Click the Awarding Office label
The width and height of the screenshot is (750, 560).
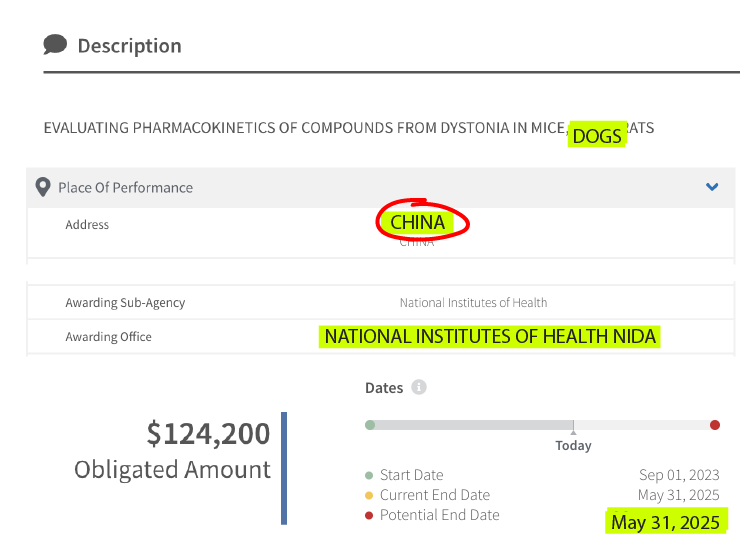tap(108, 337)
